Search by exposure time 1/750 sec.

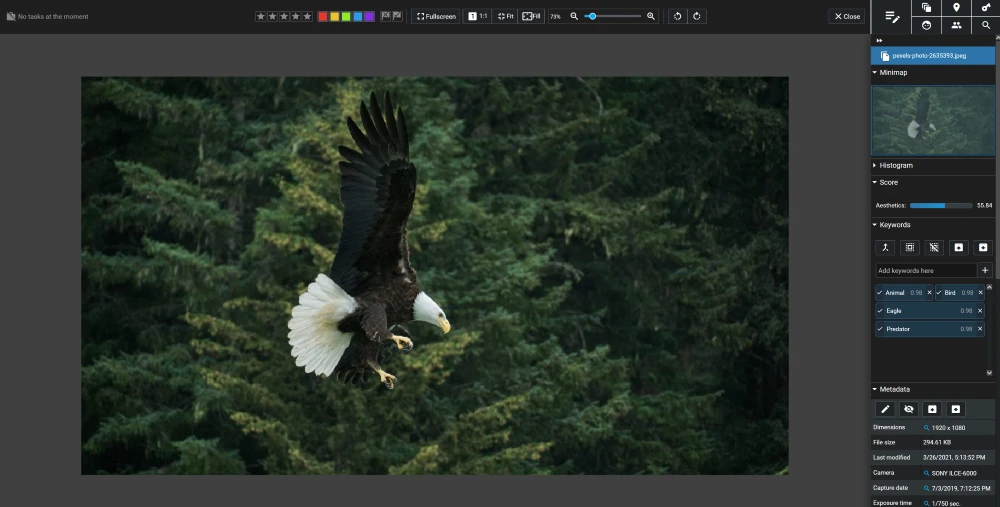(x=927, y=503)
